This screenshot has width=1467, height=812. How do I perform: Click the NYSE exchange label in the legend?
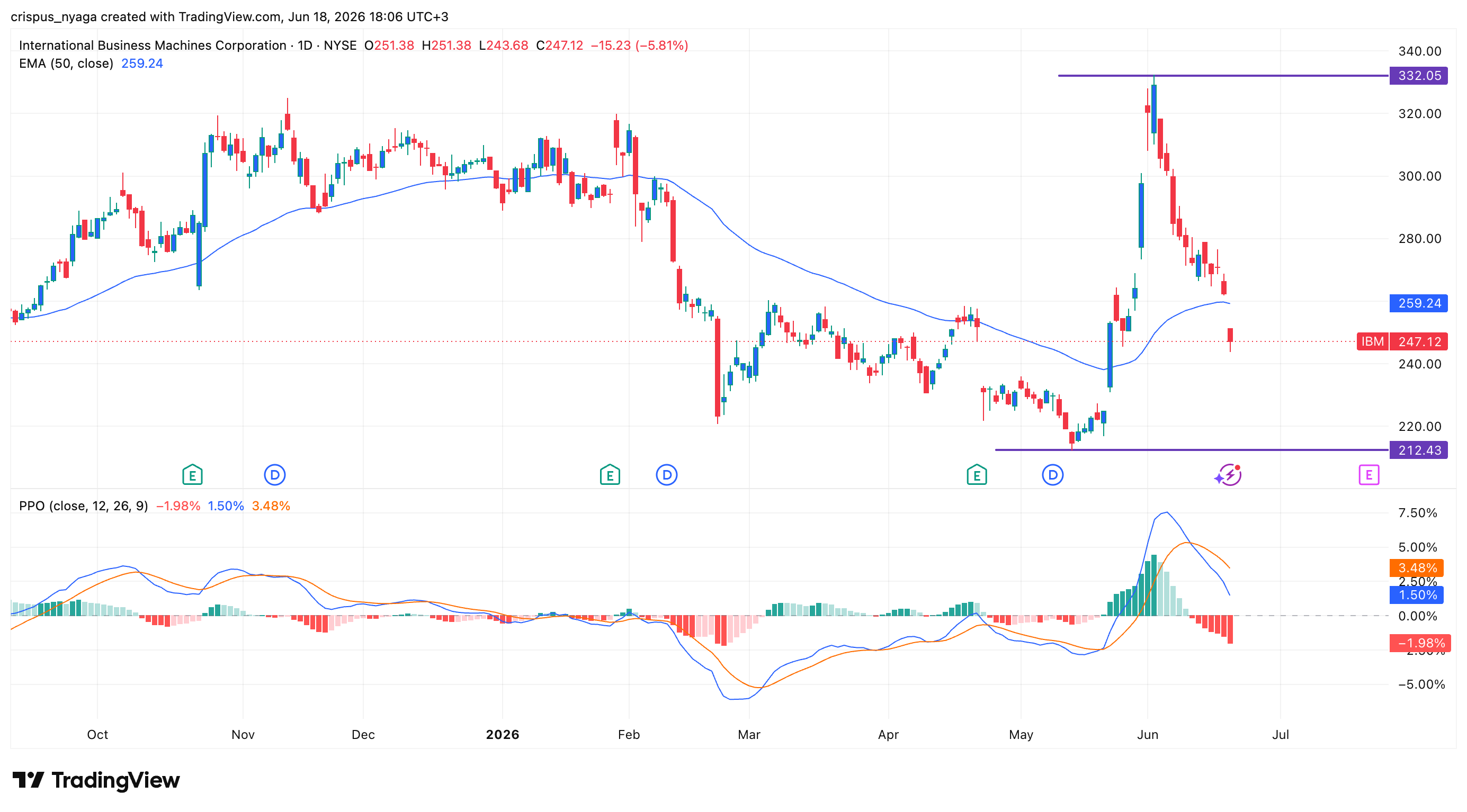coord(340,46)
